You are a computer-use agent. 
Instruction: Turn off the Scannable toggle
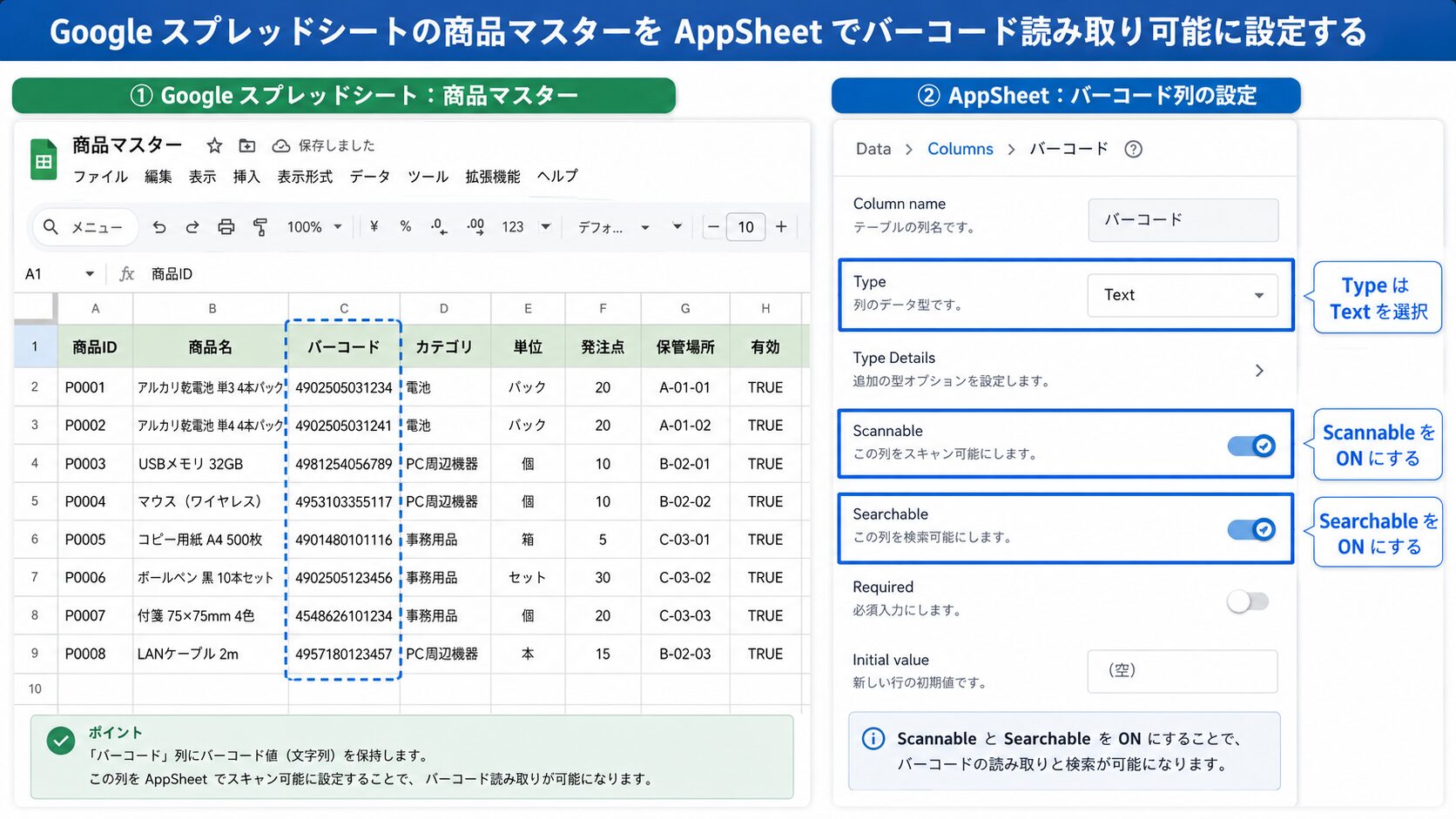tap(1251, 446)
